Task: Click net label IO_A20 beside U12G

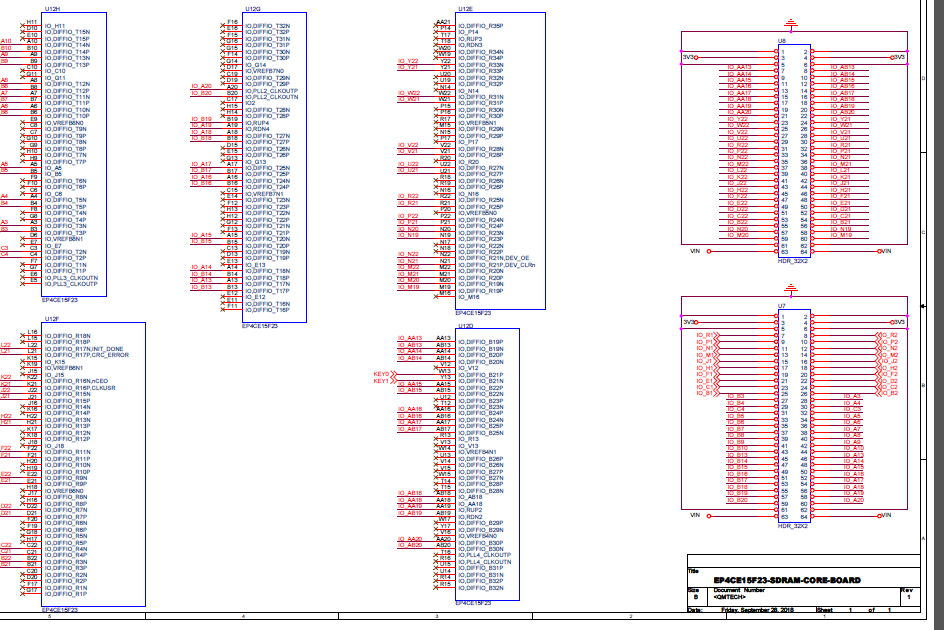Action: pos(202,86)
